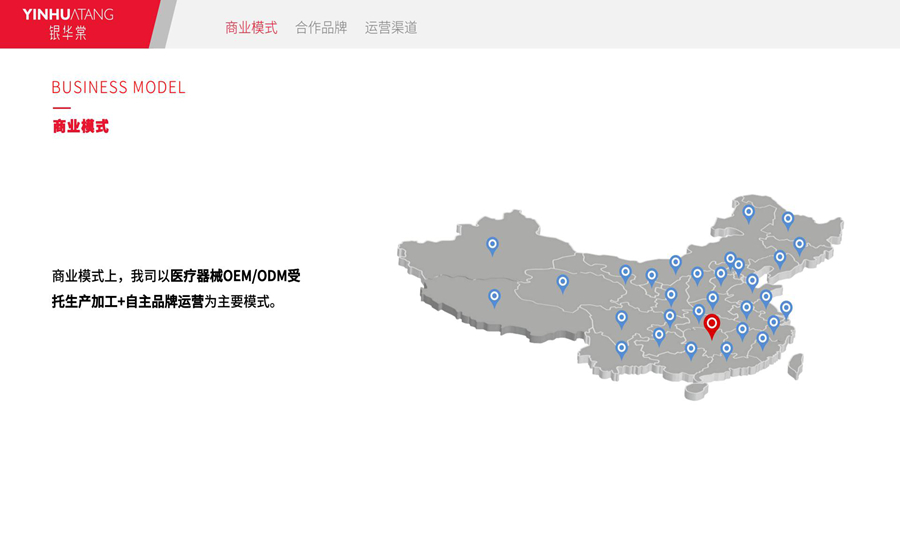Click the Hainan island on the map
Image resolution: width=900 pixels, height=552 pixels.
click(x=696, y=392)
